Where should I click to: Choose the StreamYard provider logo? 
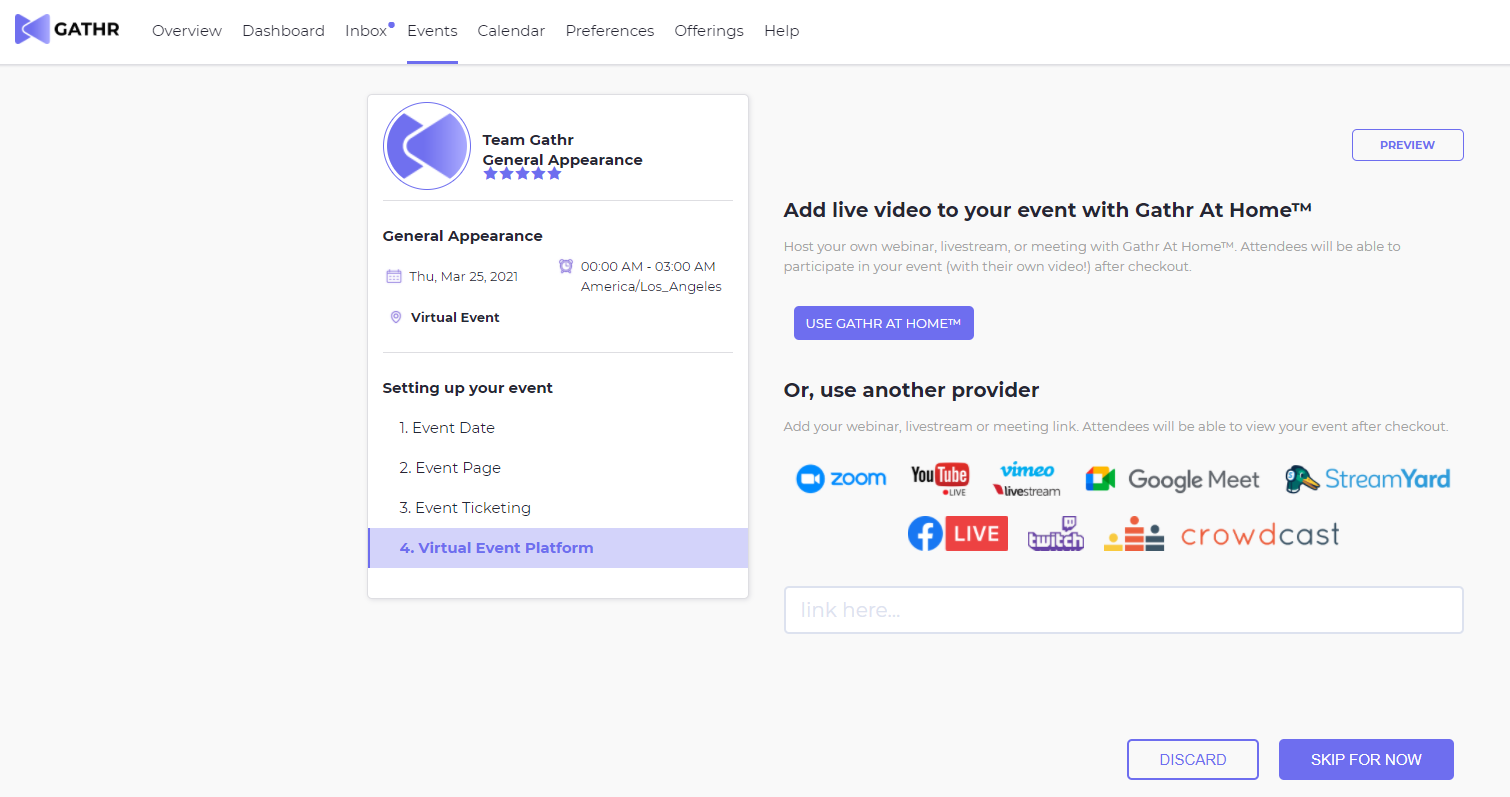click(1368, 479)
